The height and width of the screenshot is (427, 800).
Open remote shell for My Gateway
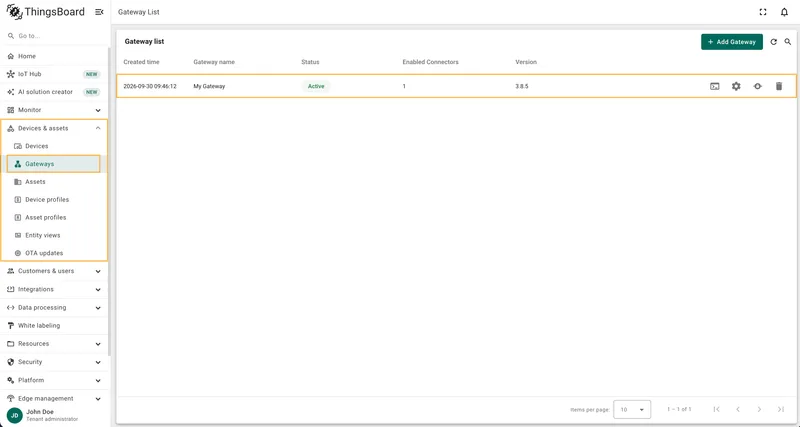[715, 86]
